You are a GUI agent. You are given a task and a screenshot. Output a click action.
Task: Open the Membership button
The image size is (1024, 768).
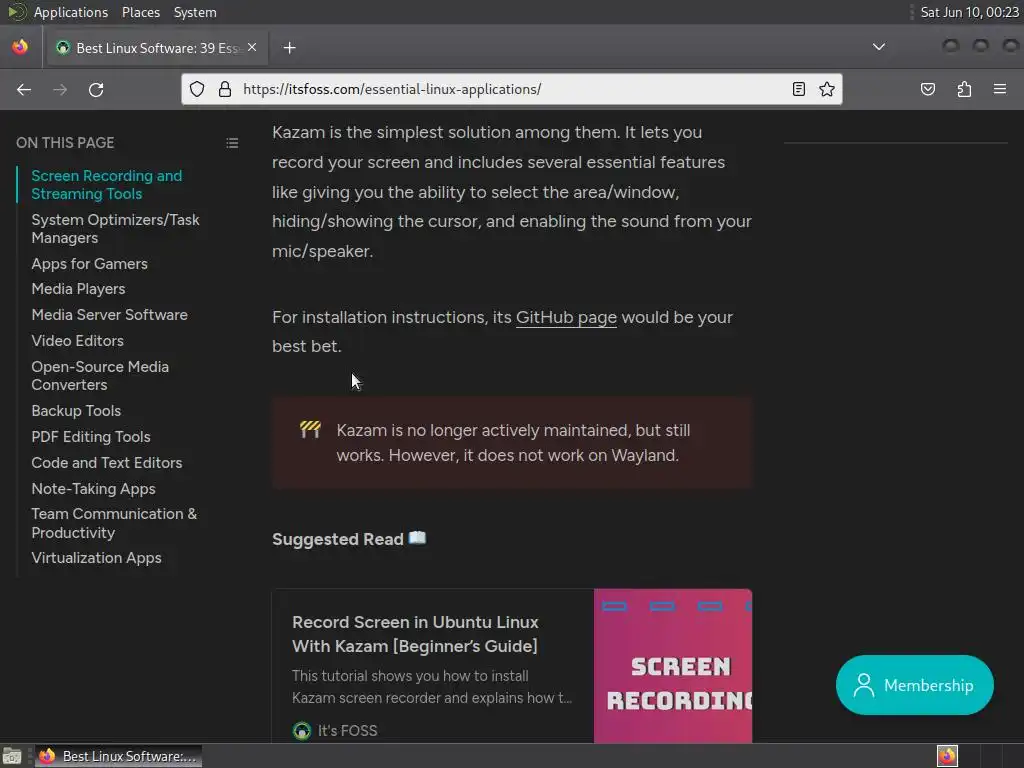click(914, 685)
